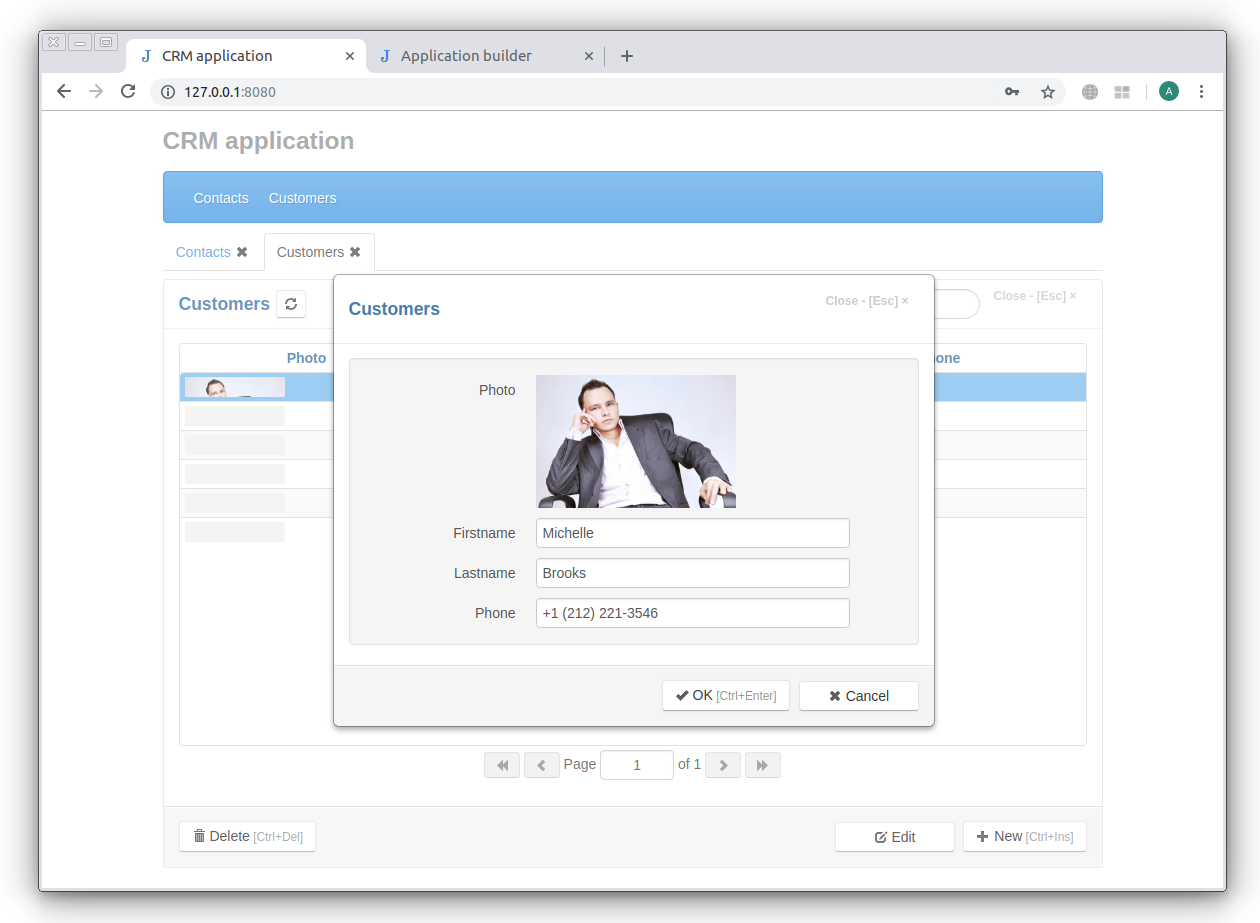Open the saved passwords key icon

click(x=1012, y=92)
